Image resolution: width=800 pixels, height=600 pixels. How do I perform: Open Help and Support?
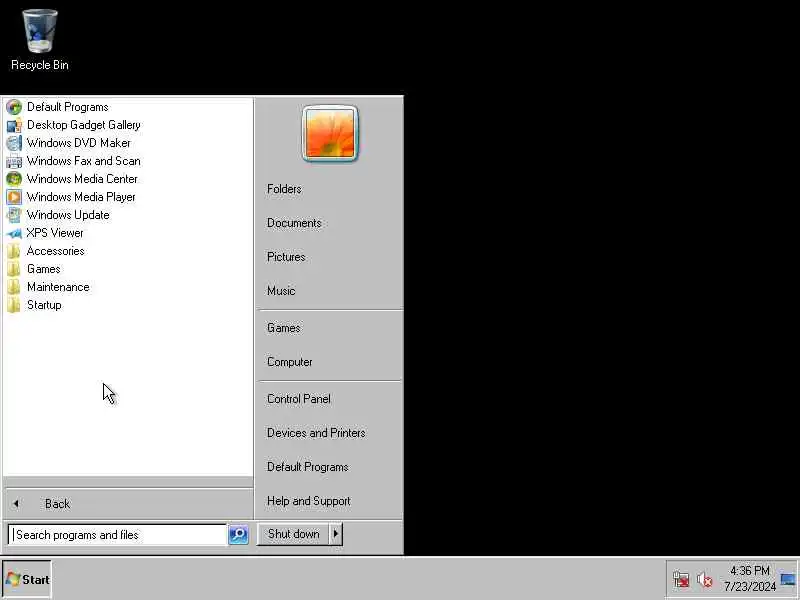pyautogui.click(x=309, y=501)
